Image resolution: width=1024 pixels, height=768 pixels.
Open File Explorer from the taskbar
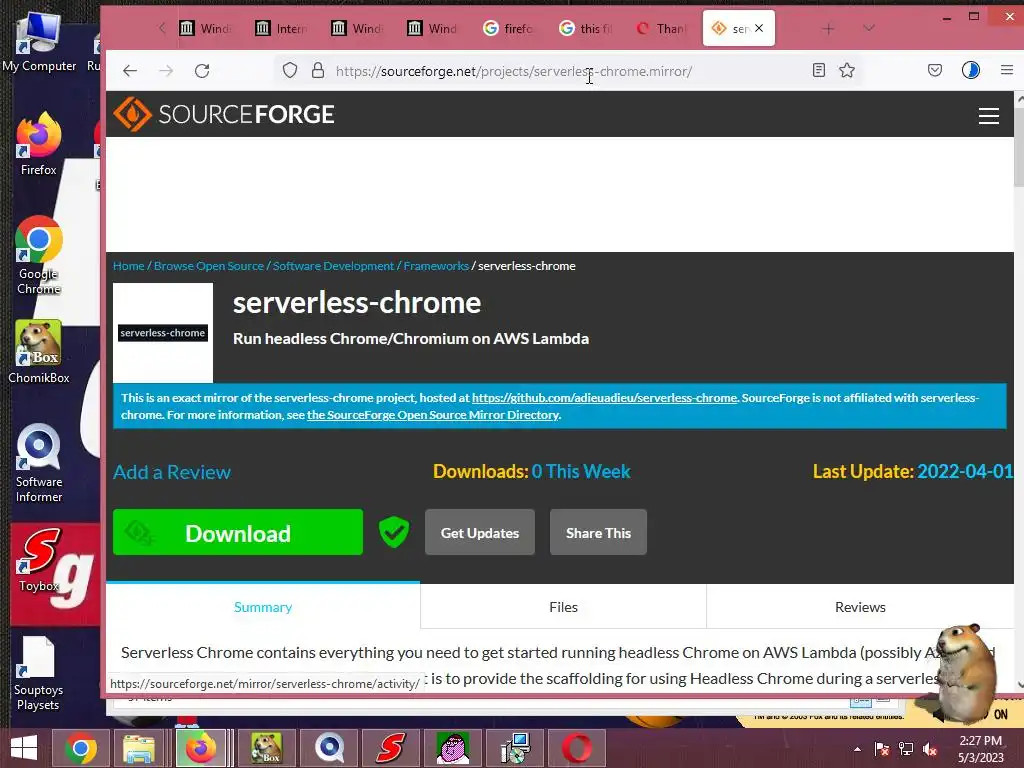coord(138,748)
